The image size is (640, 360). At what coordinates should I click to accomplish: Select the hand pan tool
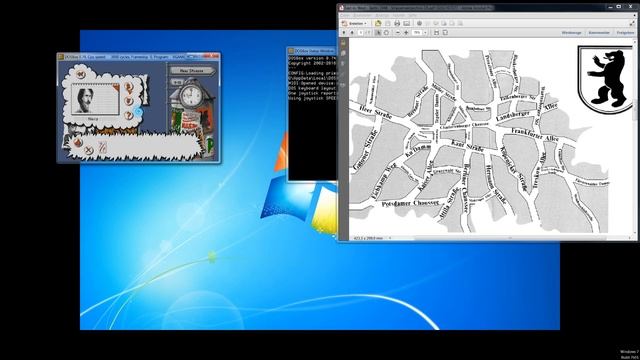(386, 33)
